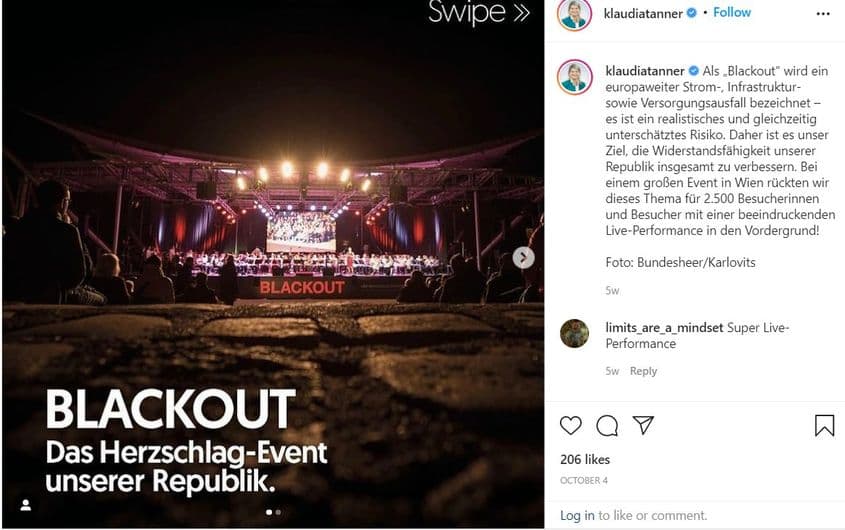Click the Blackout concert photo

coord(272,260)
